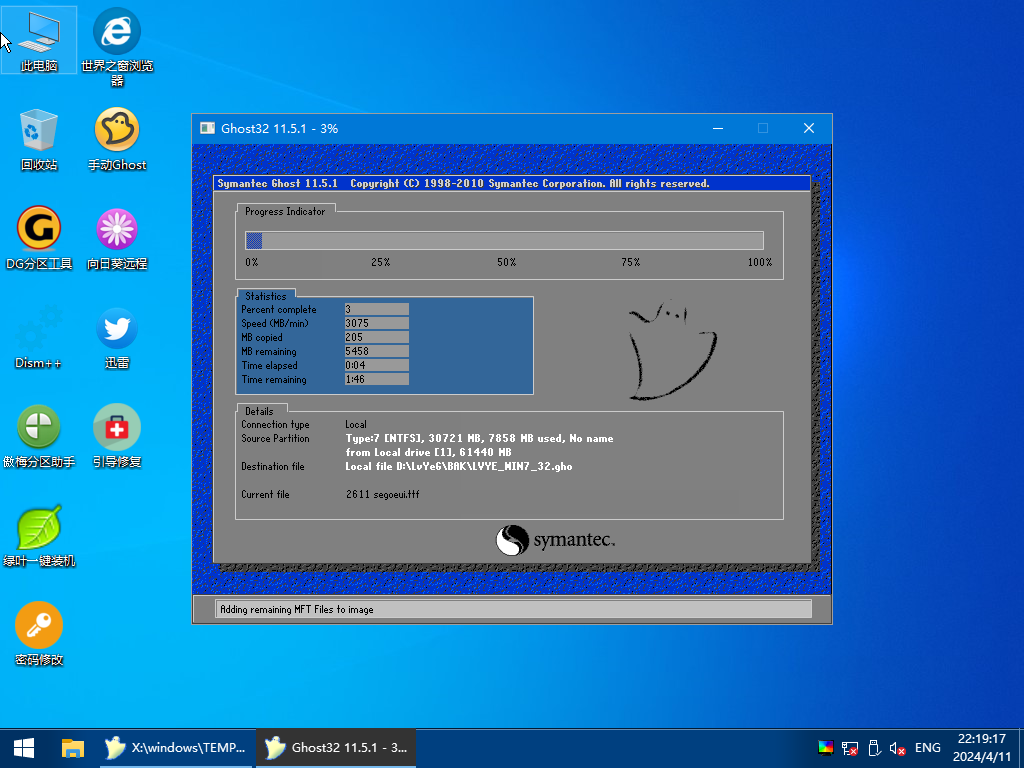The image size is (1024, 768).
Task: Click the Time elapsed value 0:04
Action: point(377,365)
